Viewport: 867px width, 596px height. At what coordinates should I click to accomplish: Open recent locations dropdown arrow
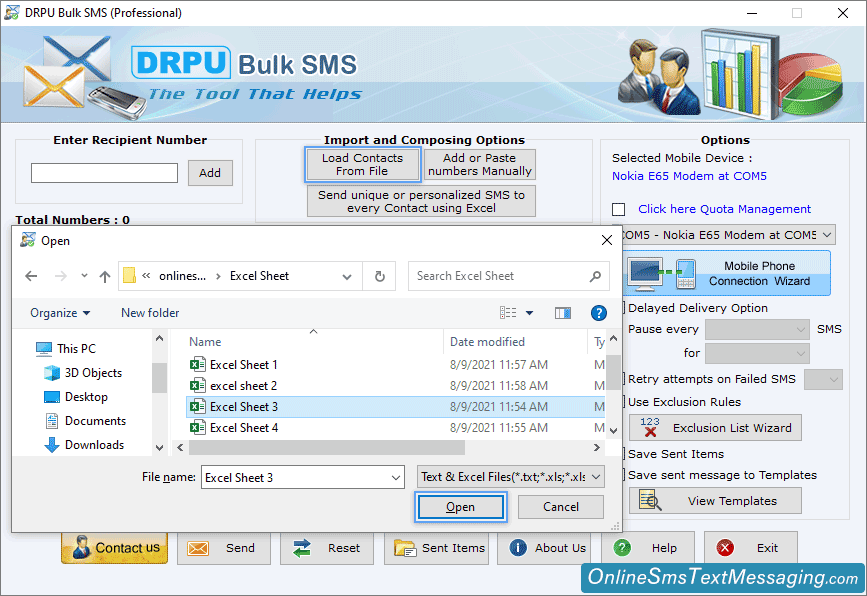(x=84, y=275)
